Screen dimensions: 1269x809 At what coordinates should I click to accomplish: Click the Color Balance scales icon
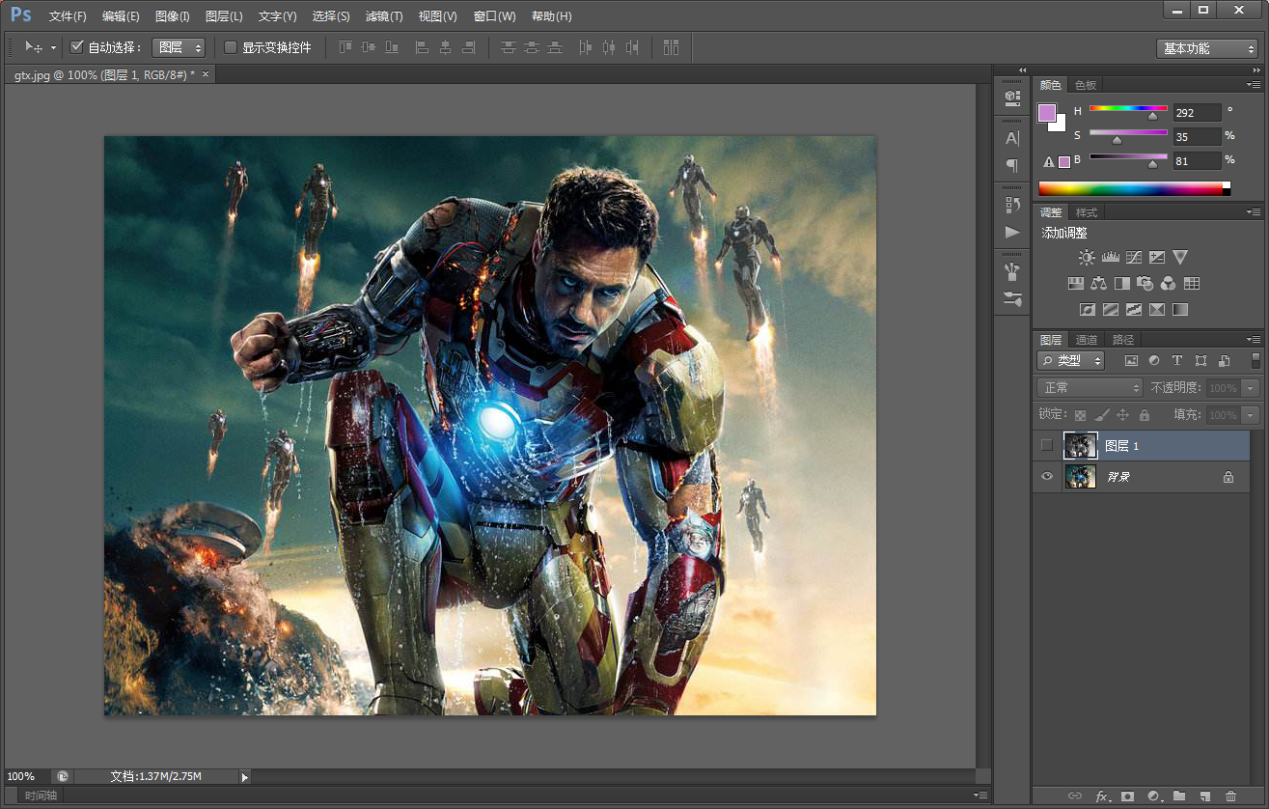[x=1099, y=284]
